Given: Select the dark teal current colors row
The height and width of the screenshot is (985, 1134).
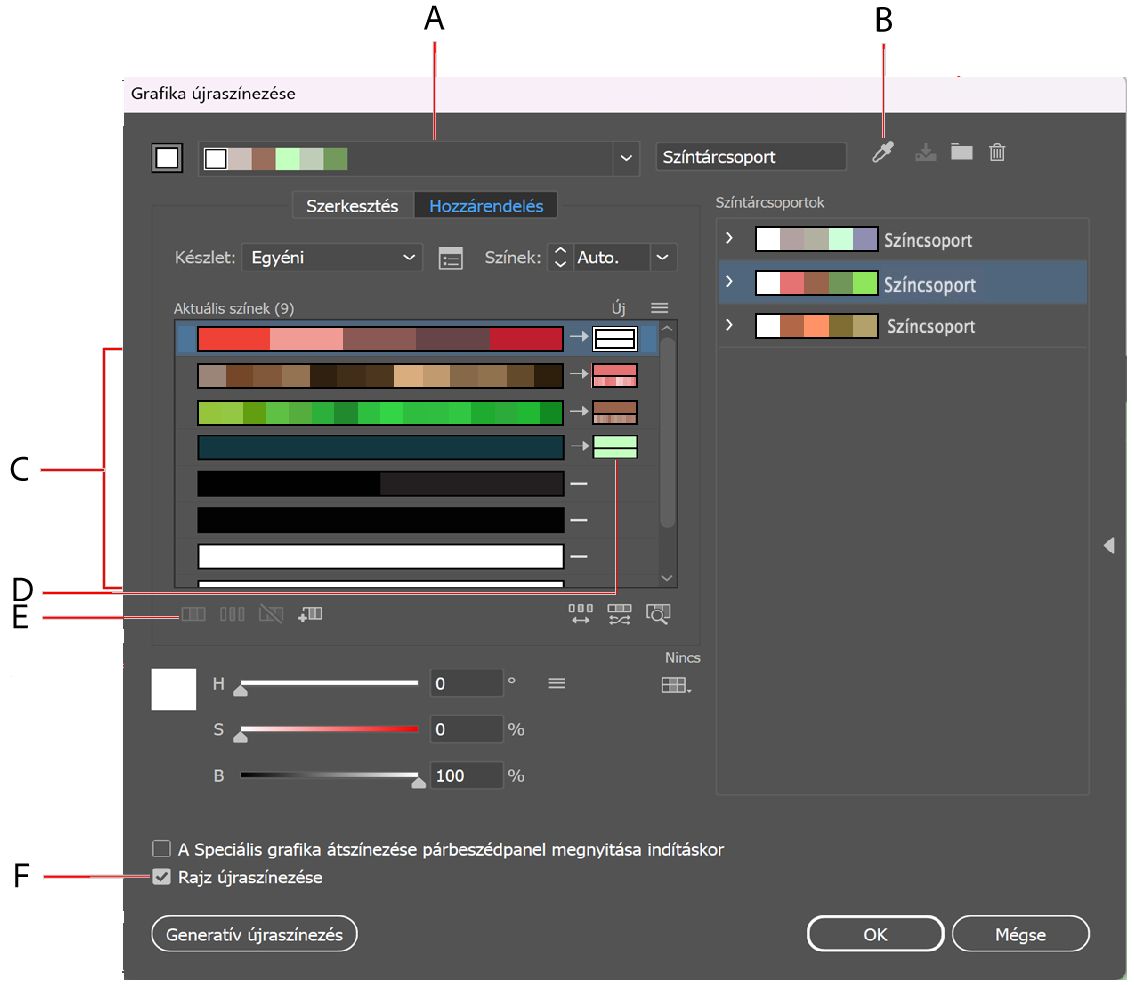Looking at the screenshot, I should [x=380, y=448].
